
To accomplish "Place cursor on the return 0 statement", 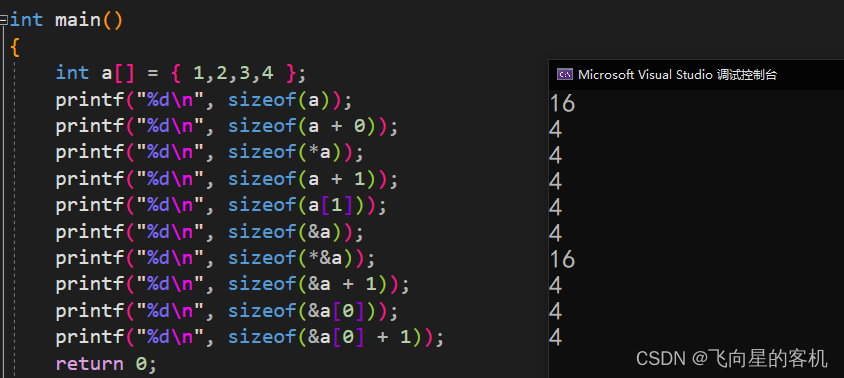I will [x=106, y=363].
